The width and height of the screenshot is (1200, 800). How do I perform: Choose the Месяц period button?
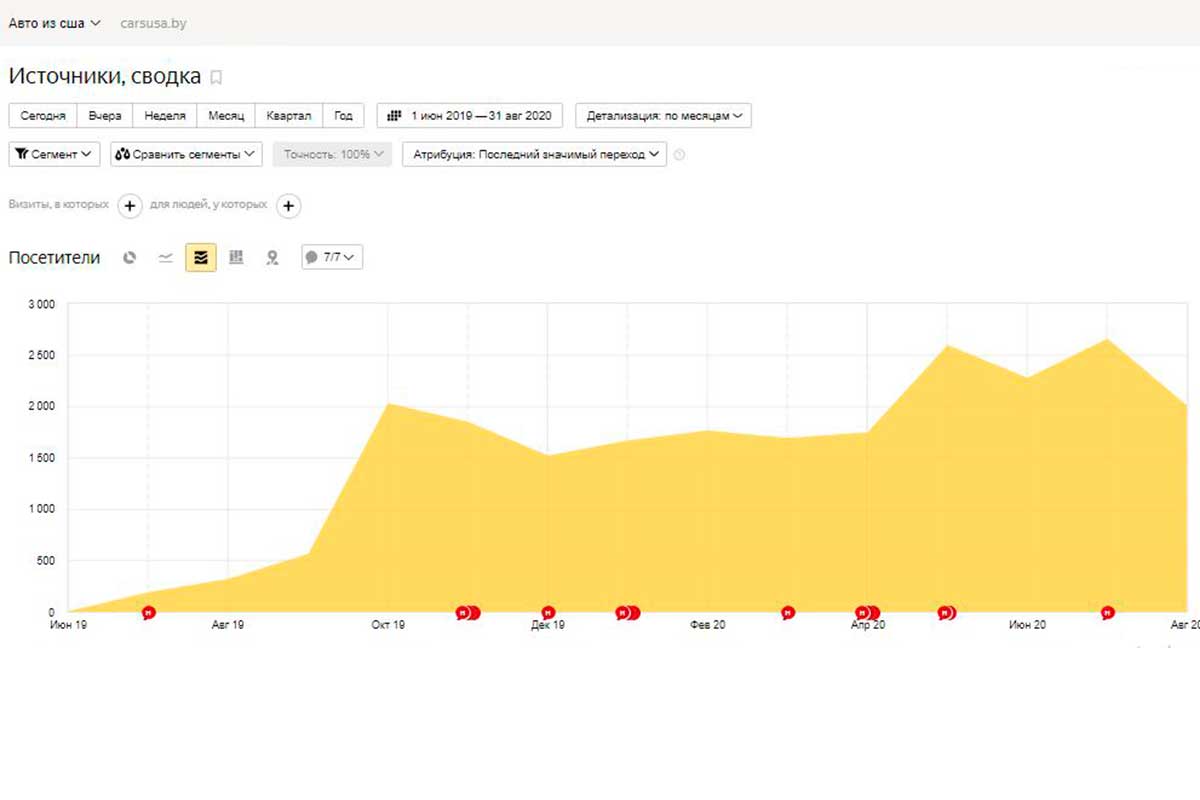click(x=226, y=116)
